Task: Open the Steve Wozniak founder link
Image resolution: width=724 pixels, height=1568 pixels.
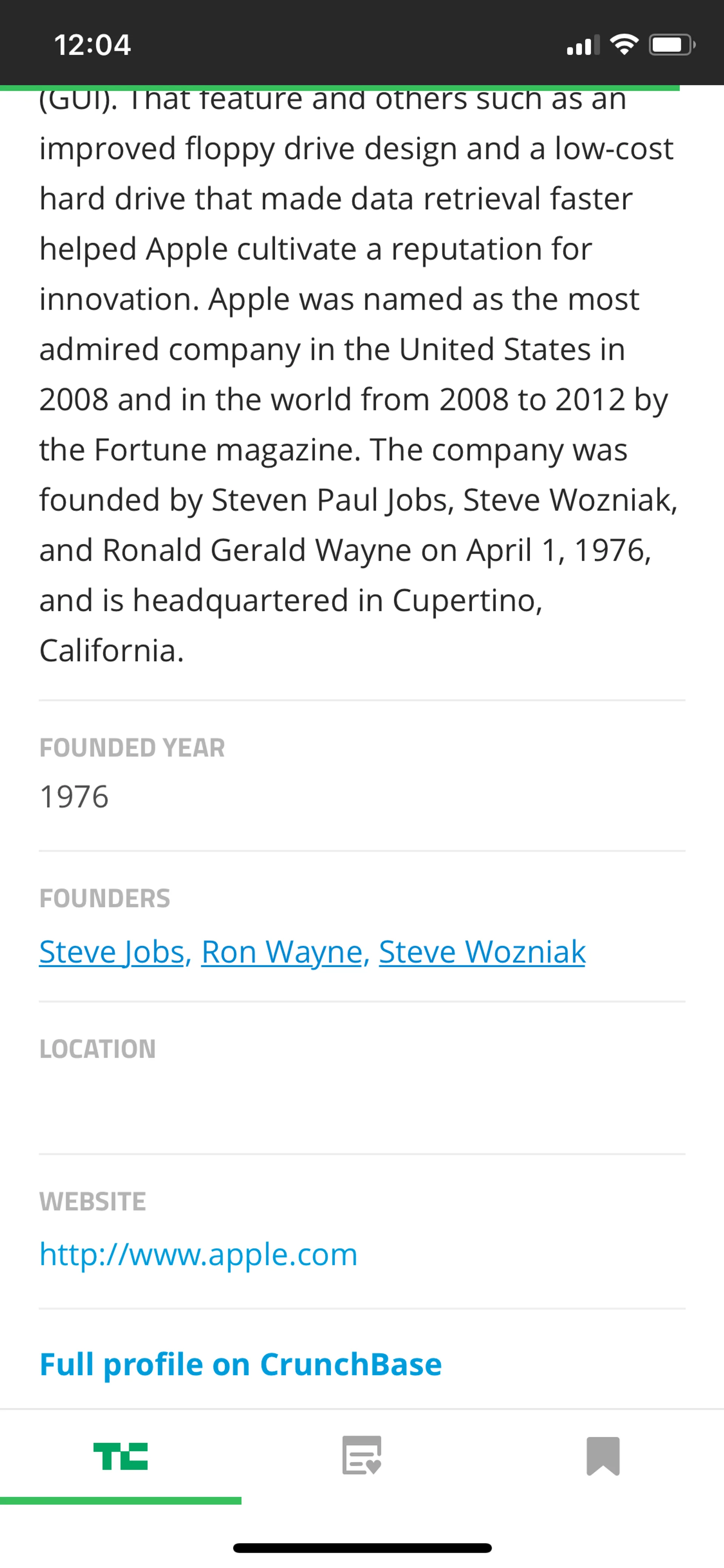Action: click(482, 951)
